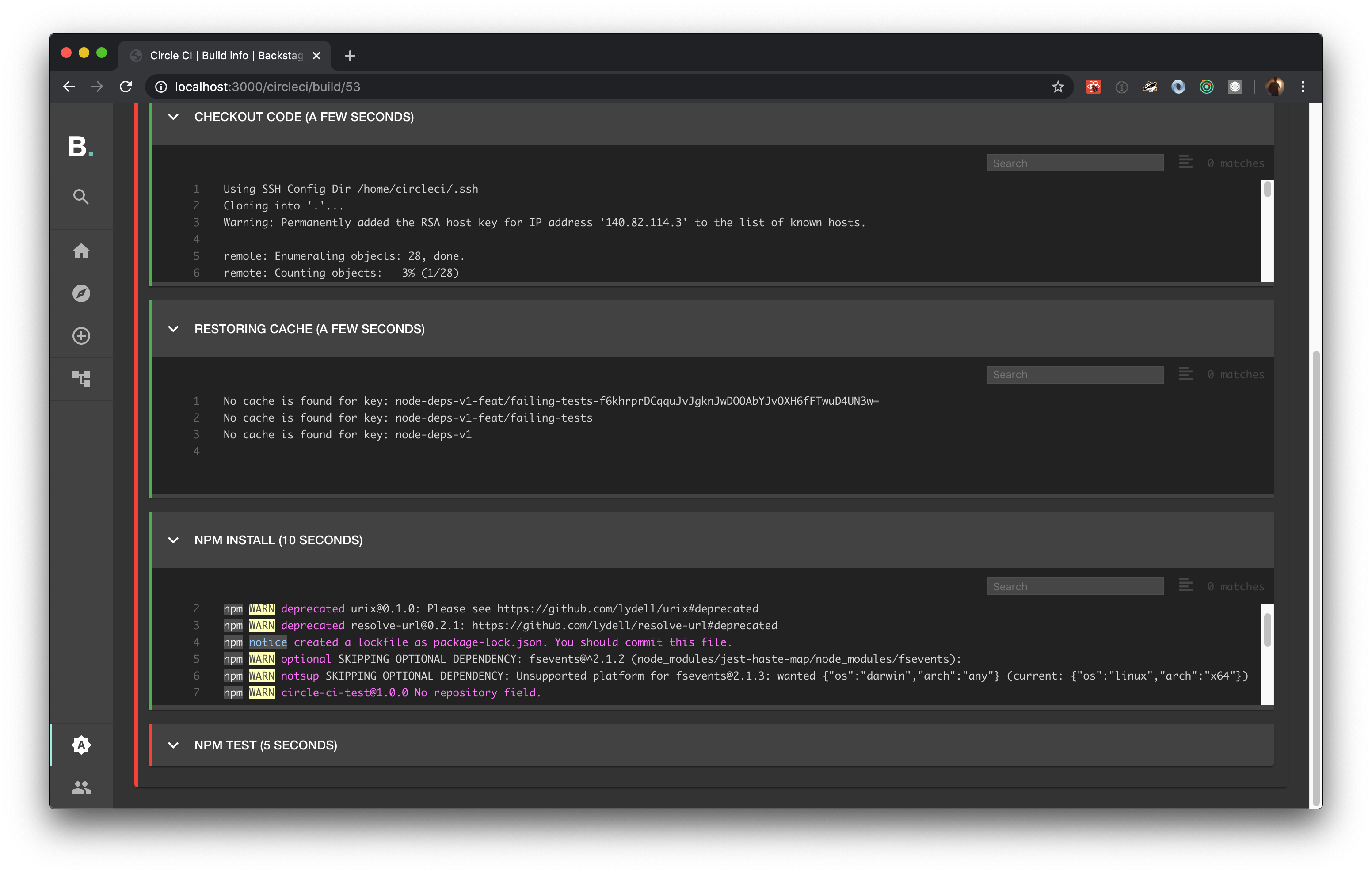This screenshot has height=874, width=1372.
Task: Reload the page with the refresh icon
Action: click(x=126, y=87)
